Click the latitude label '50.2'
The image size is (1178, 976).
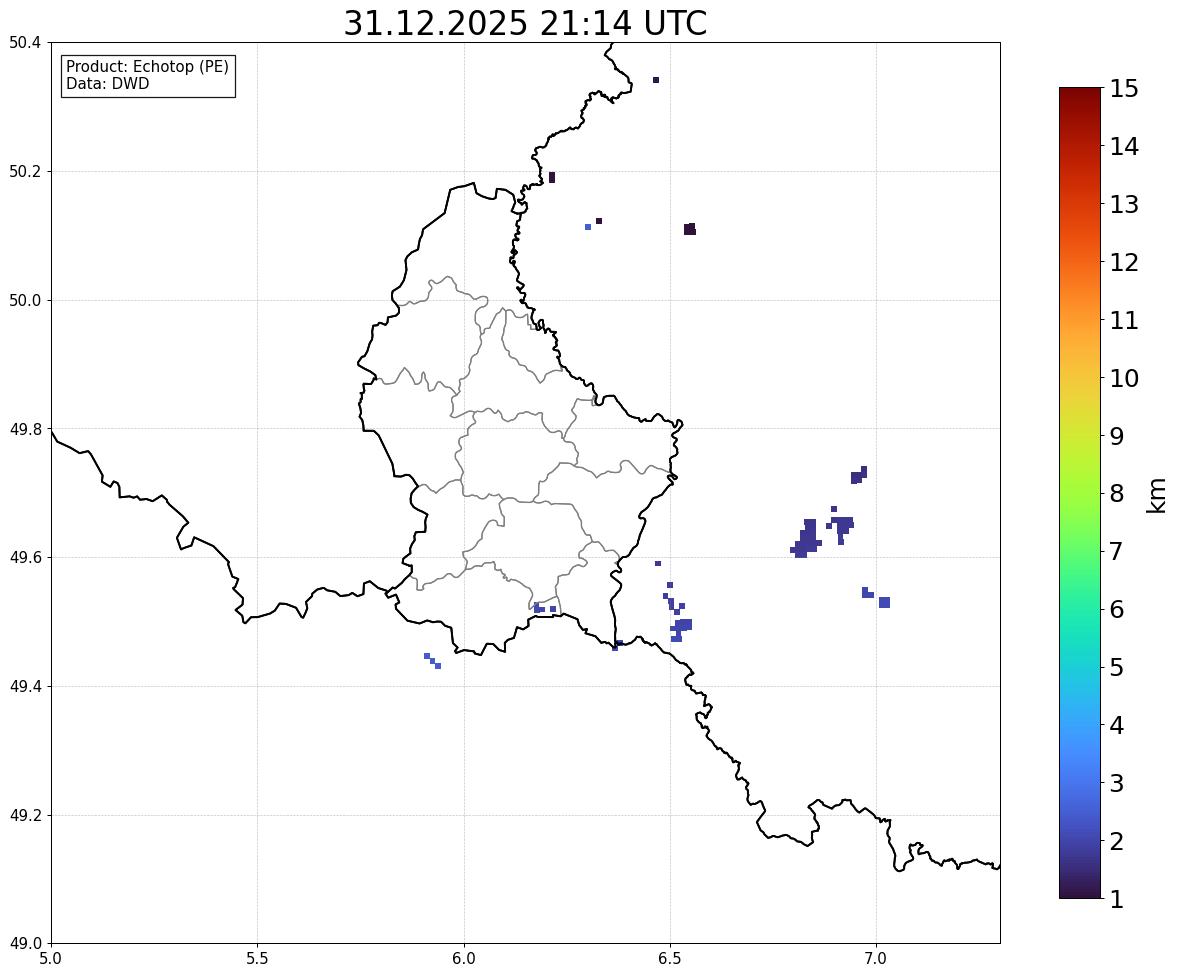[24, 171]
